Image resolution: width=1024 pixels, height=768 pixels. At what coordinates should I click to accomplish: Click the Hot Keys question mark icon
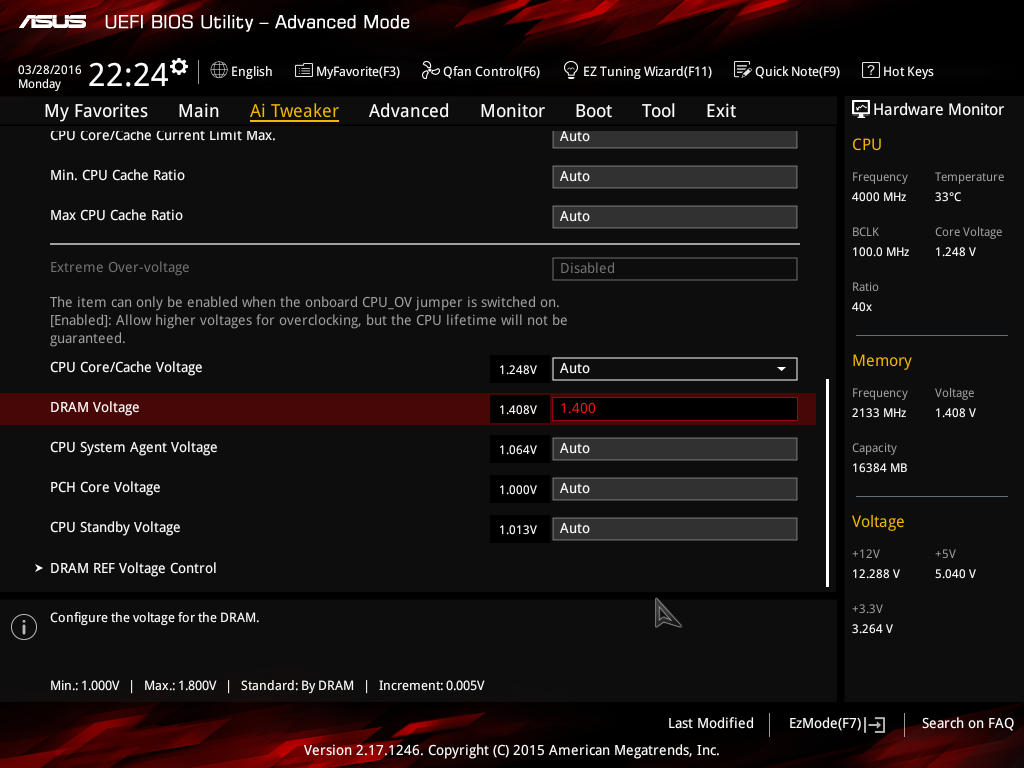pyautogui.click(x=870, y=70)
